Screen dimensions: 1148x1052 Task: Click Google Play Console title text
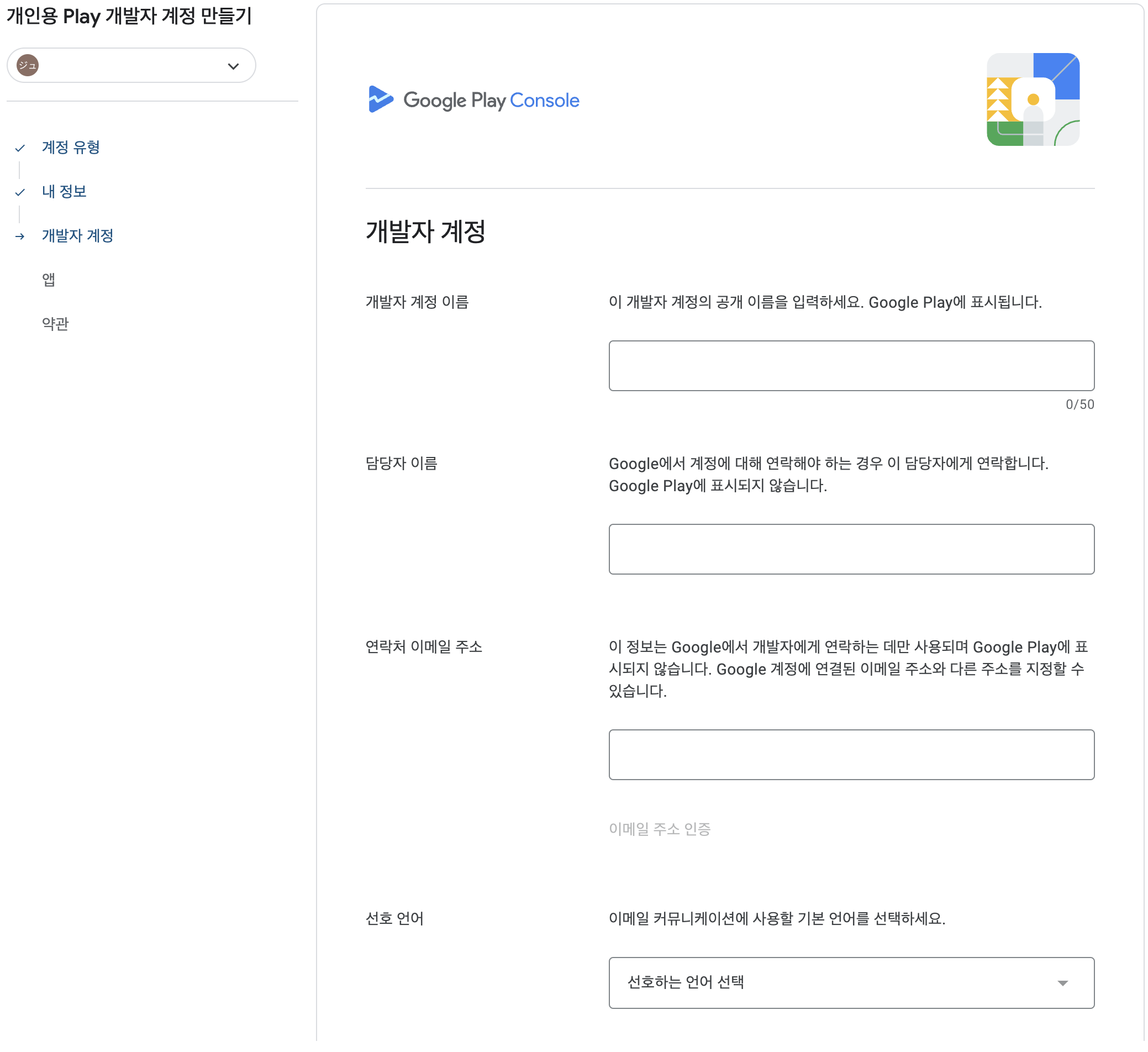pos(491,100)
